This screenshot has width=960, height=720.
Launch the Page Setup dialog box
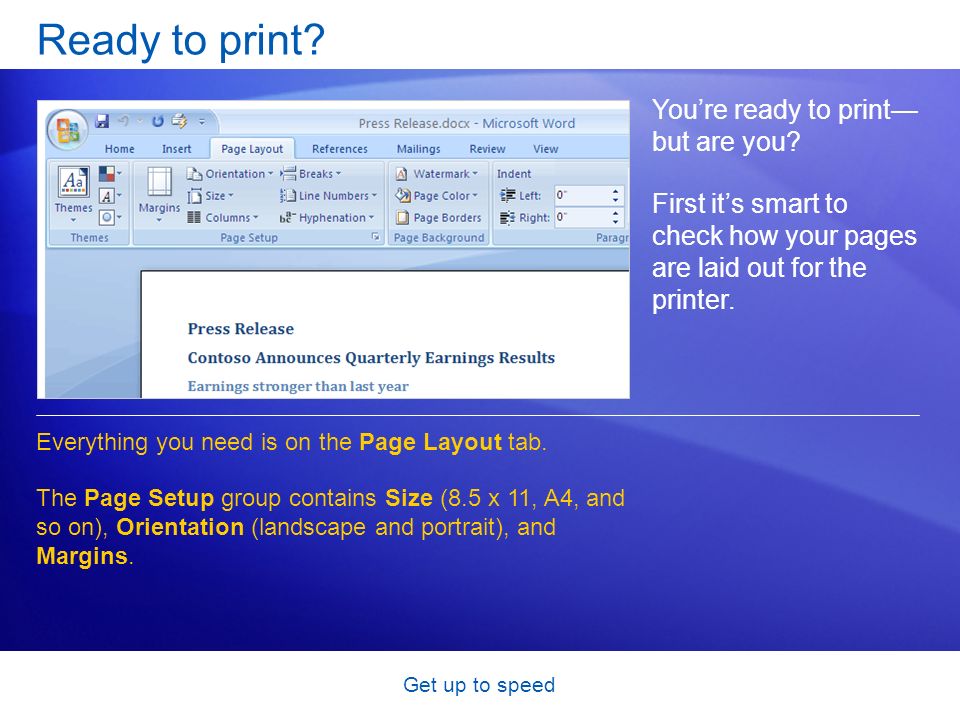coord(375,237)
